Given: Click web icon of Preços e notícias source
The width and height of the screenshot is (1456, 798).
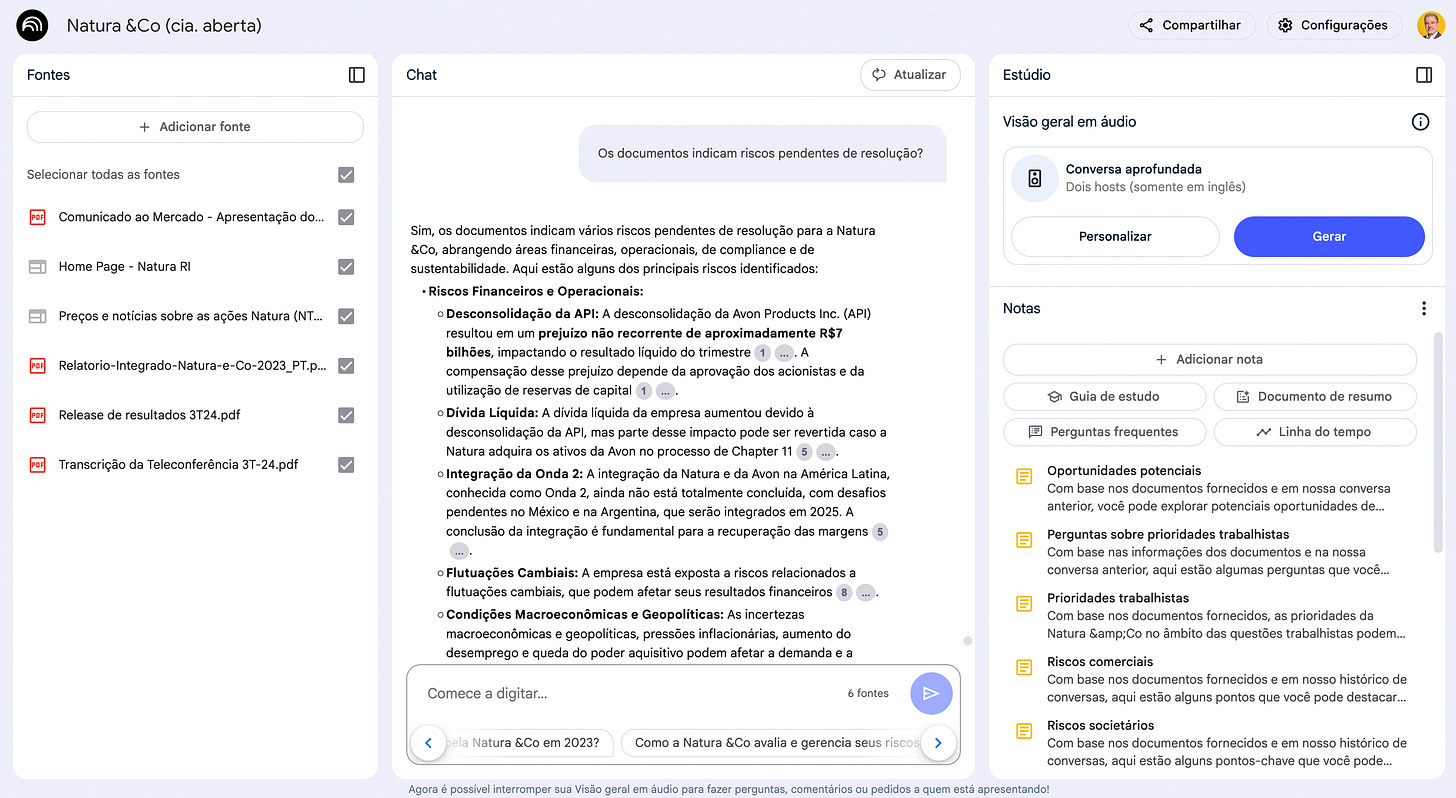Looking at the screenshot, I should coord(37,316).
